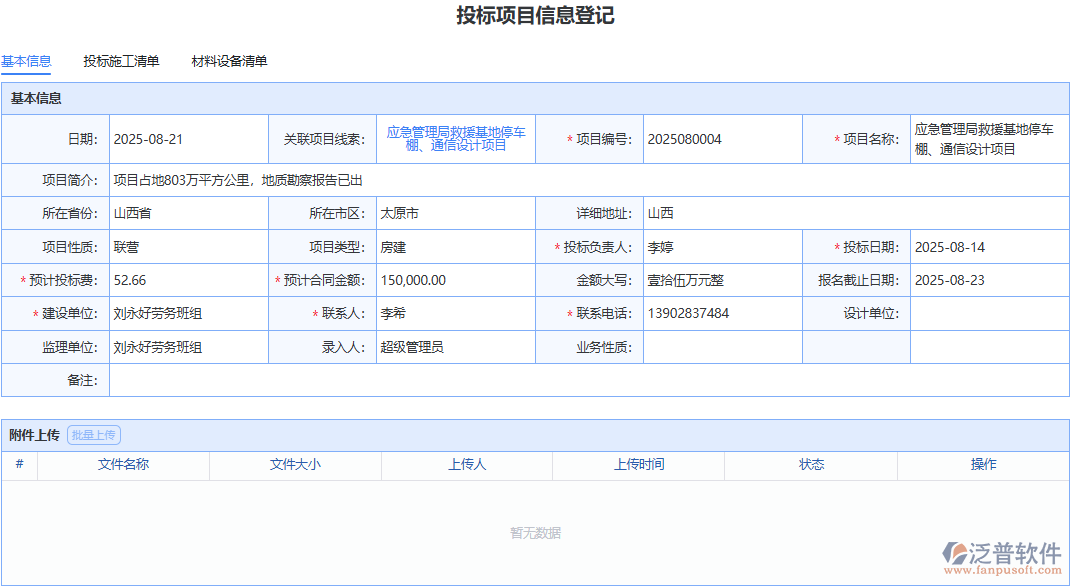The image size is (1072, 586).
Task: Click the 状态 column header
Action: pos(810,465)
